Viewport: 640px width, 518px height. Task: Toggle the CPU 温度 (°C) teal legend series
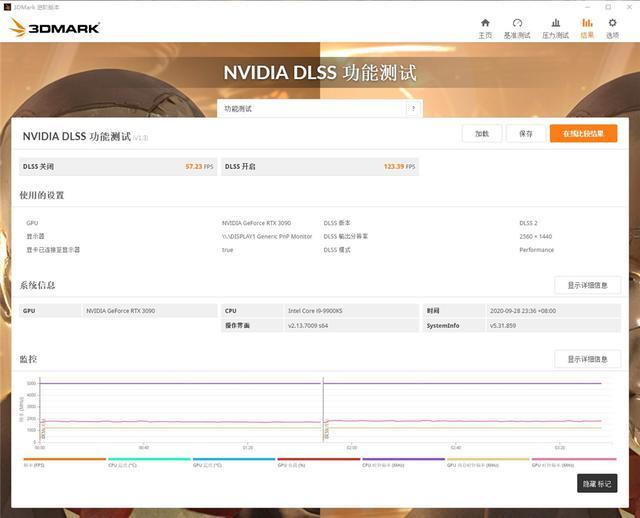149,462
